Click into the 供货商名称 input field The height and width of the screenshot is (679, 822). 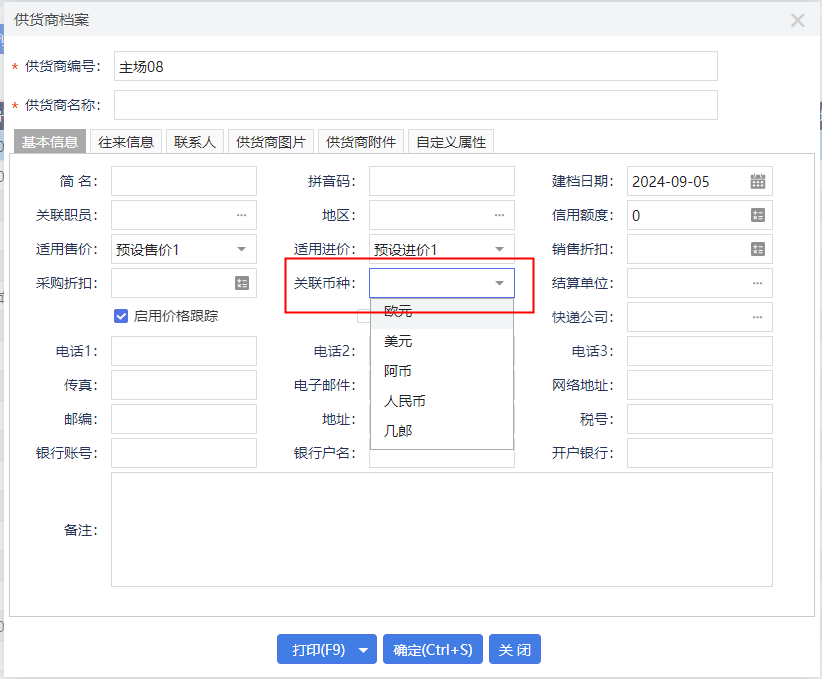415,105
